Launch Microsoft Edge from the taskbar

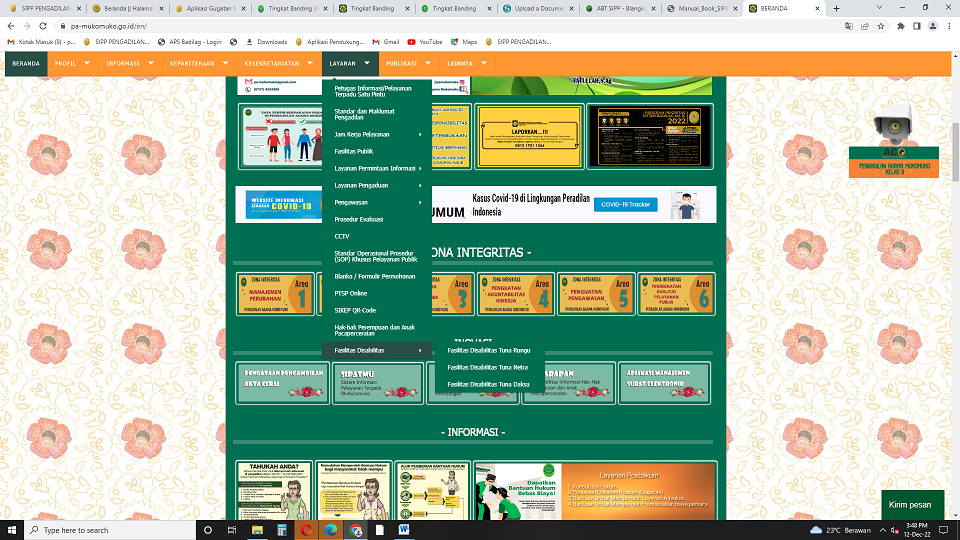[331, 529]
